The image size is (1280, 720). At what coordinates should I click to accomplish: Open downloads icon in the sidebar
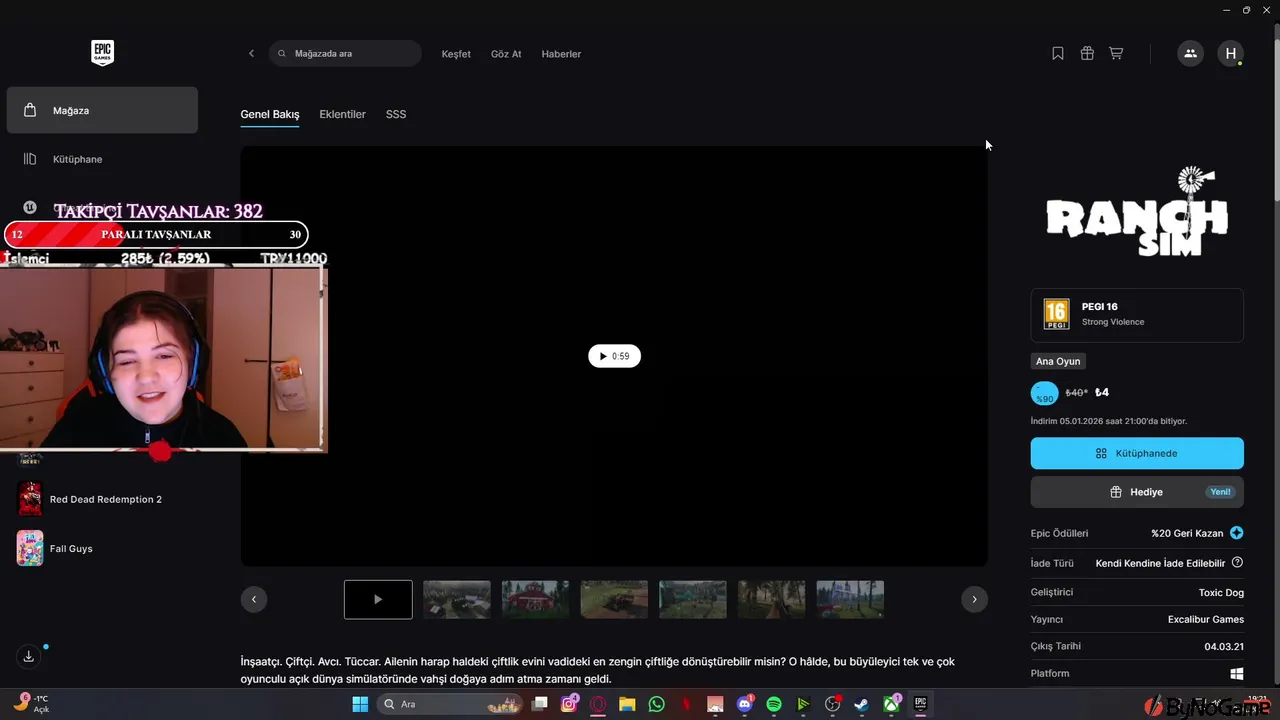29,656
